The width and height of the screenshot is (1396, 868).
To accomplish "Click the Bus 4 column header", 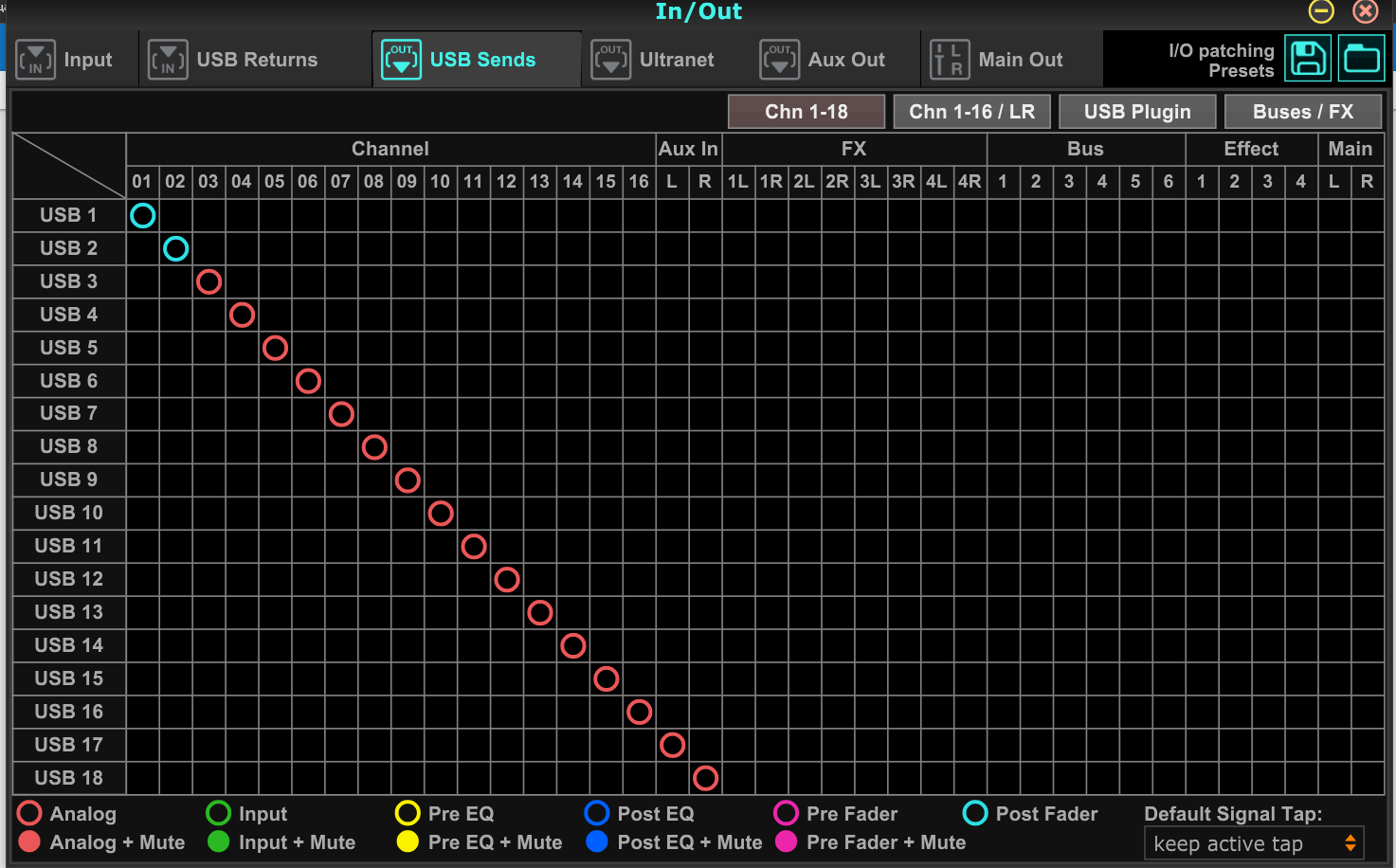I will [1102, 181].
